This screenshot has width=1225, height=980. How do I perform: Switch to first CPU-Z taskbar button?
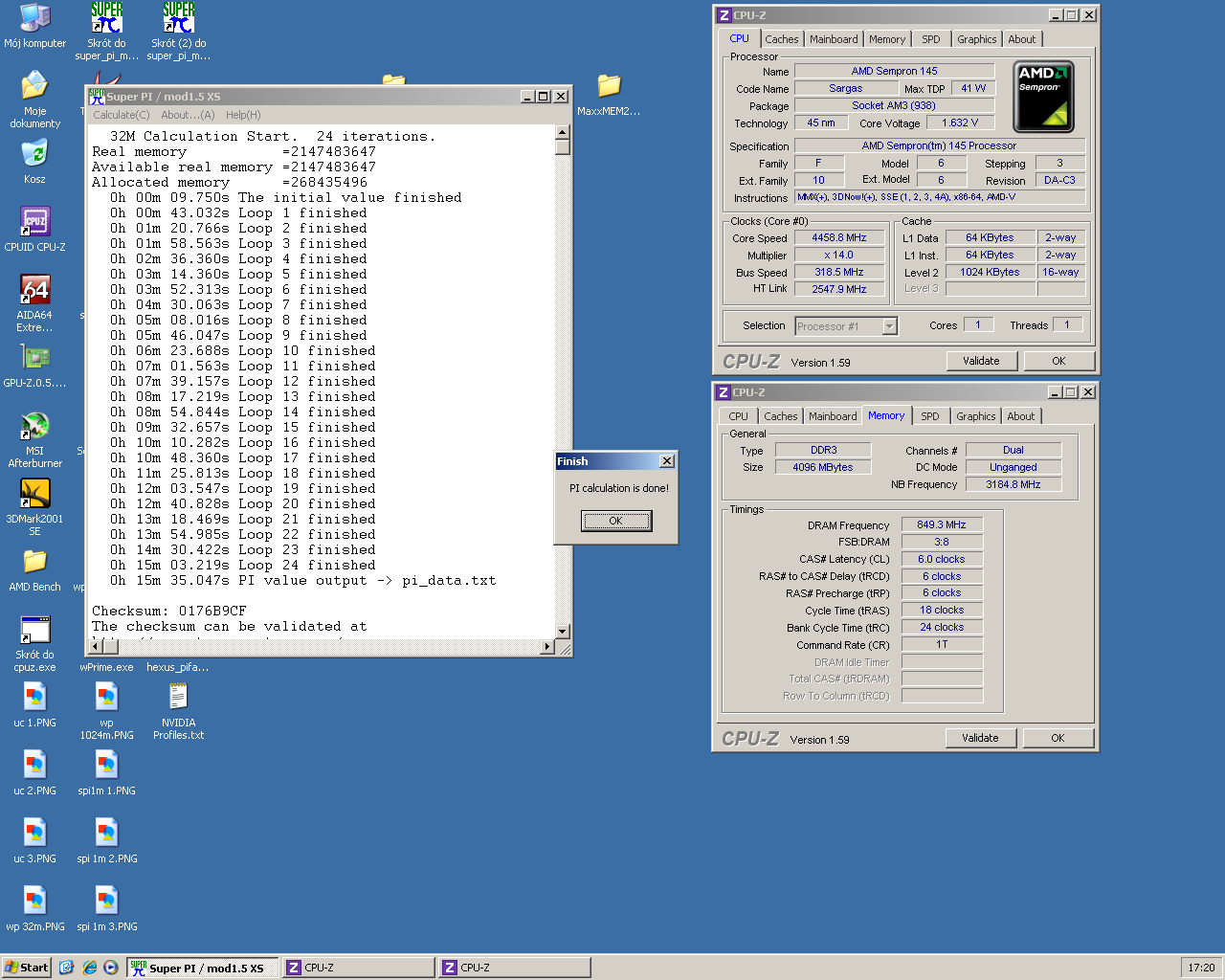(x=358, y=968)
